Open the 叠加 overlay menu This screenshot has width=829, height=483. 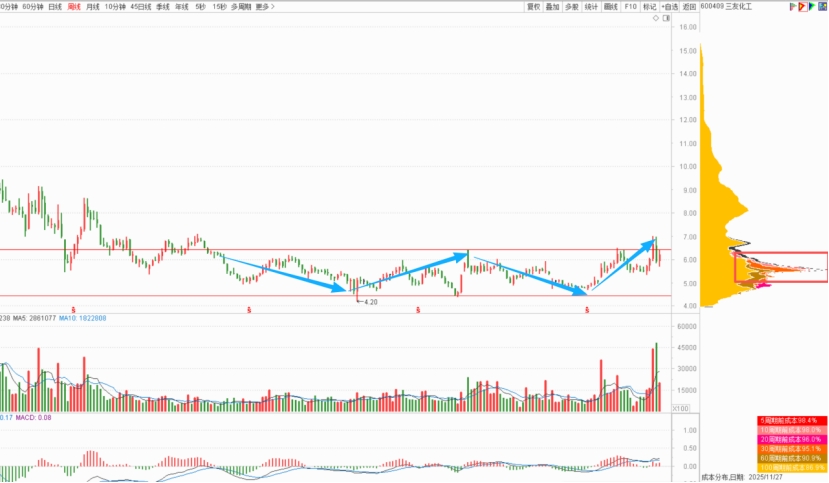pyautogui.click(x=552, y=7)
